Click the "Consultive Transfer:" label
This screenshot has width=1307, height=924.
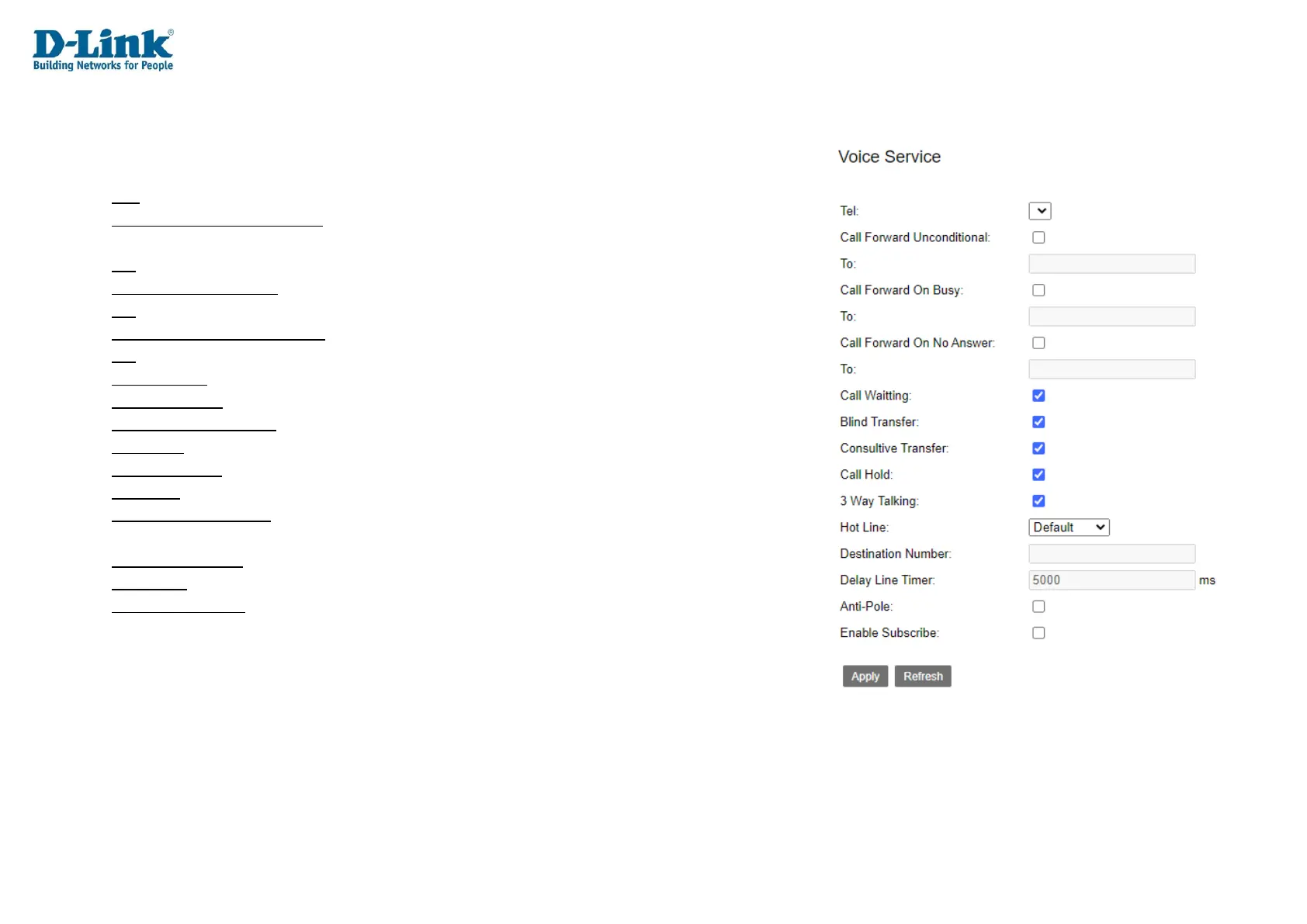pos(894,448)
